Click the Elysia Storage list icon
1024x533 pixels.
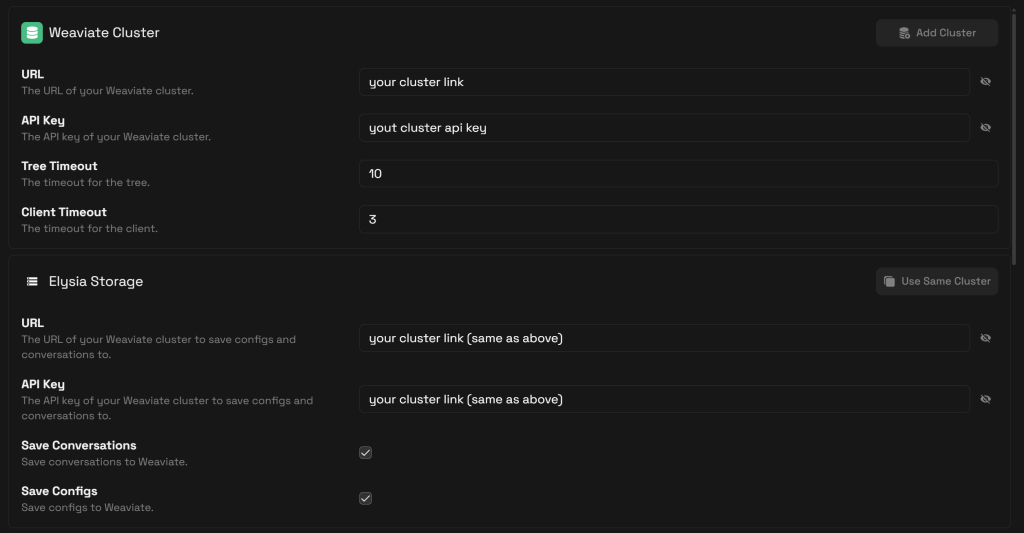coord(32,282)
